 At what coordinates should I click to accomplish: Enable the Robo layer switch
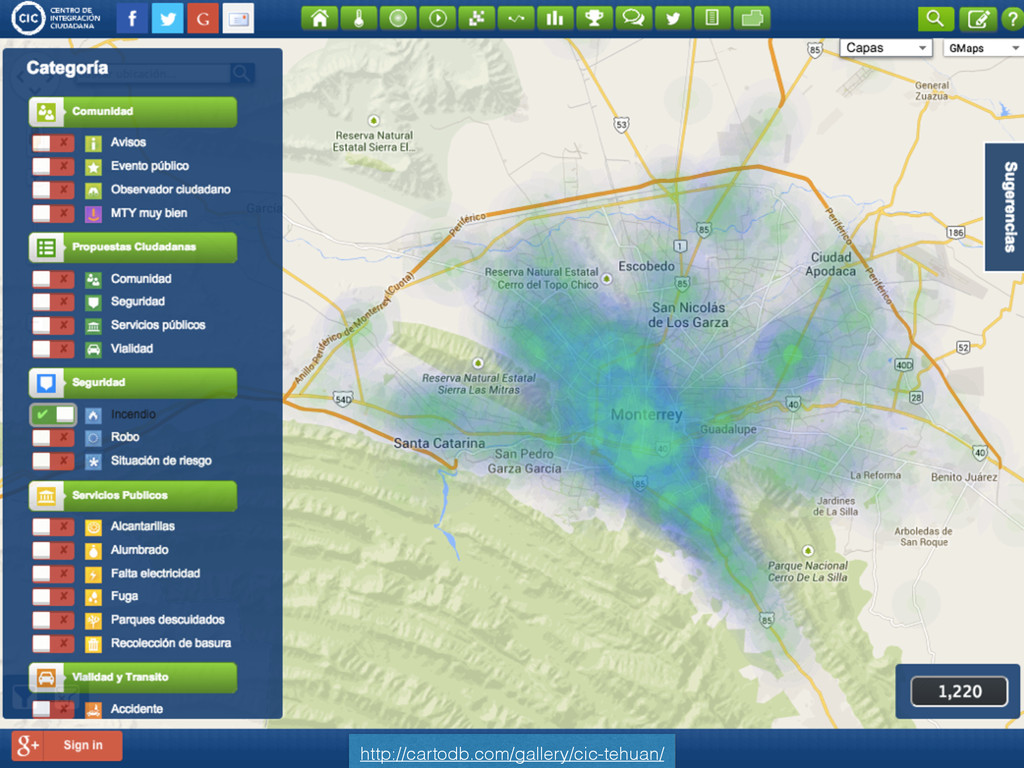pyautogui.click(x=53, y=438)
